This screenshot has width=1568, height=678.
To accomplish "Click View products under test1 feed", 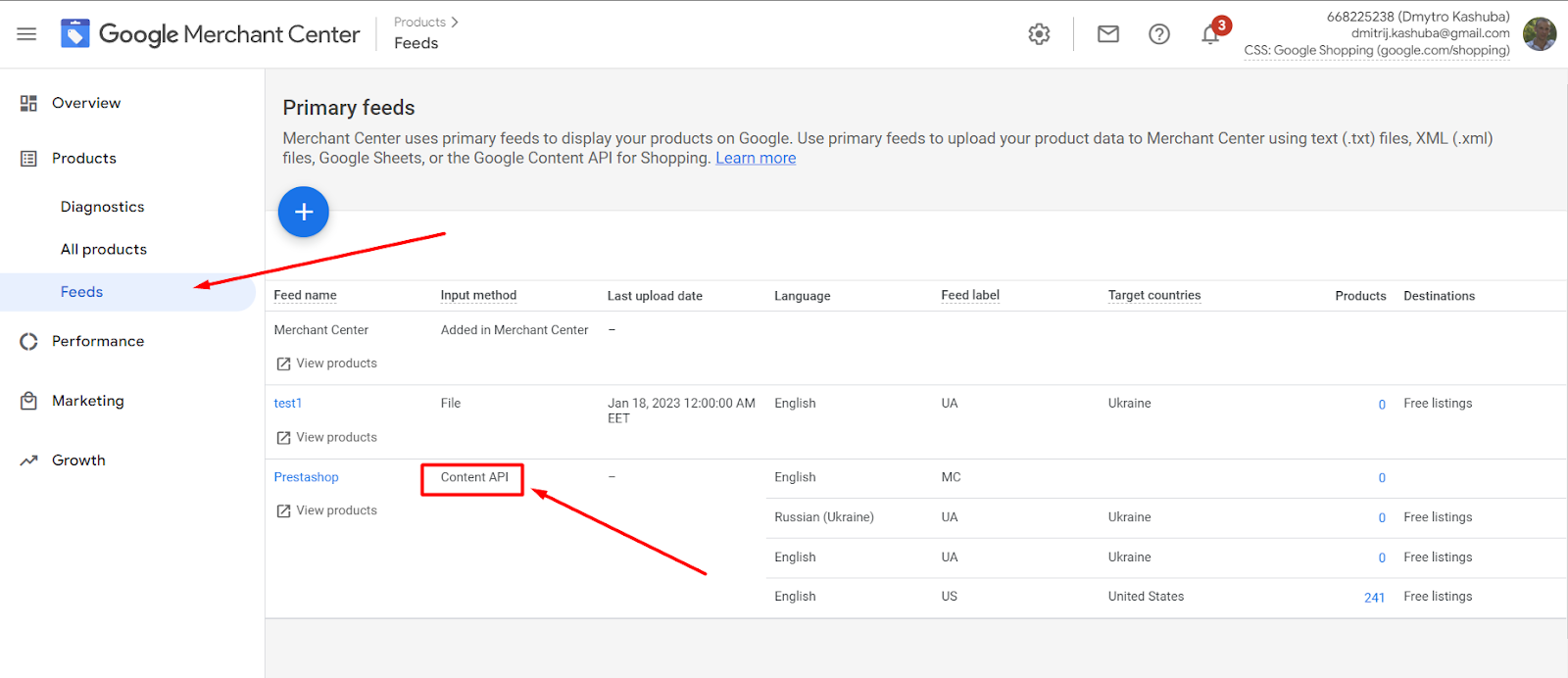I will click(336, 438).
